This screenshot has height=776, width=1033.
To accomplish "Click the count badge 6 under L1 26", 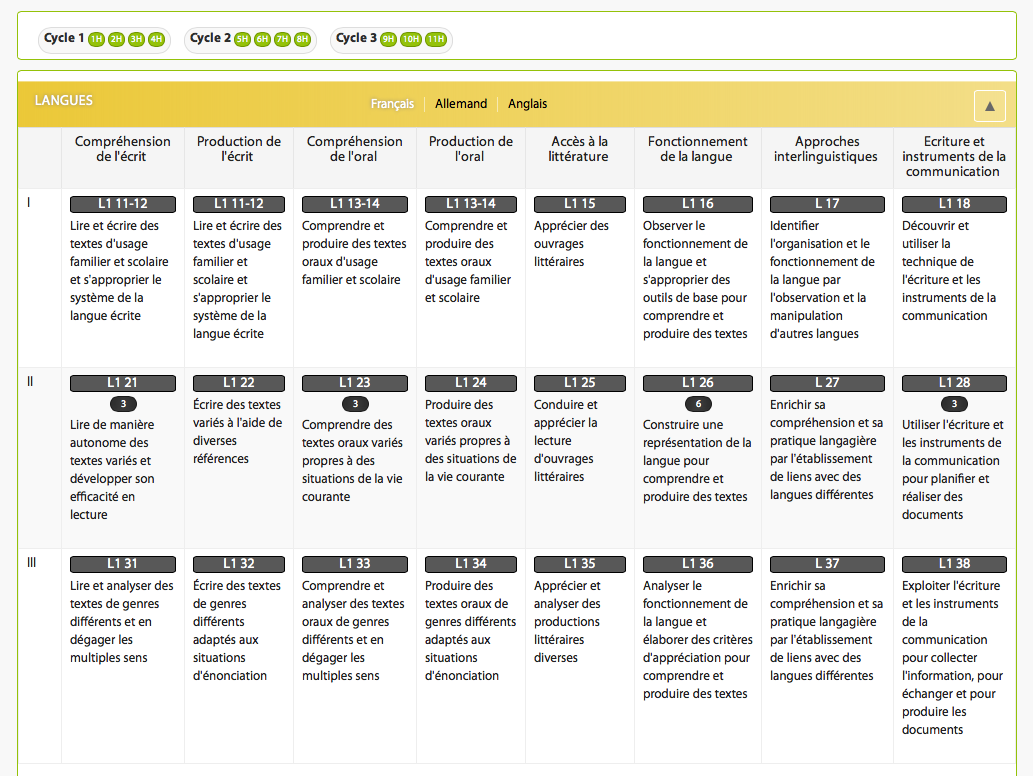I will (x=698, y=404).
